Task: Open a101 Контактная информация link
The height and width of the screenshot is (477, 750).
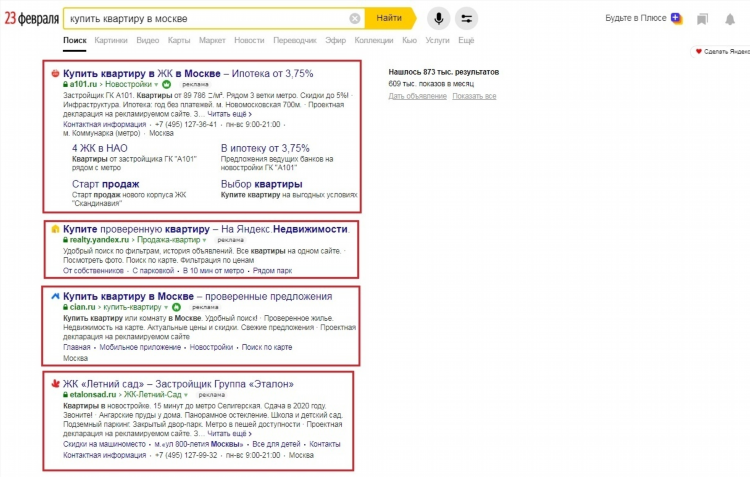Action: (104, 124)
